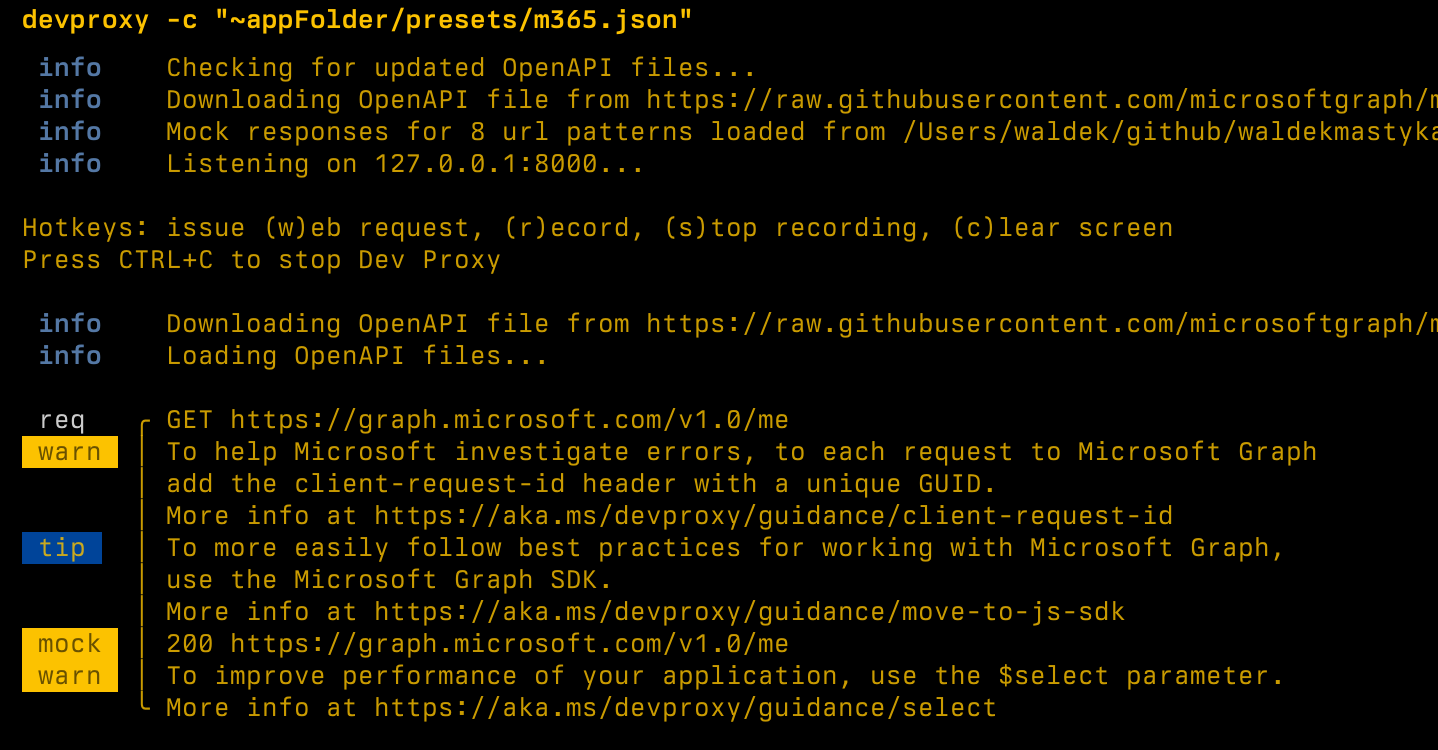Click the 200 response status entry

point(480,643)
